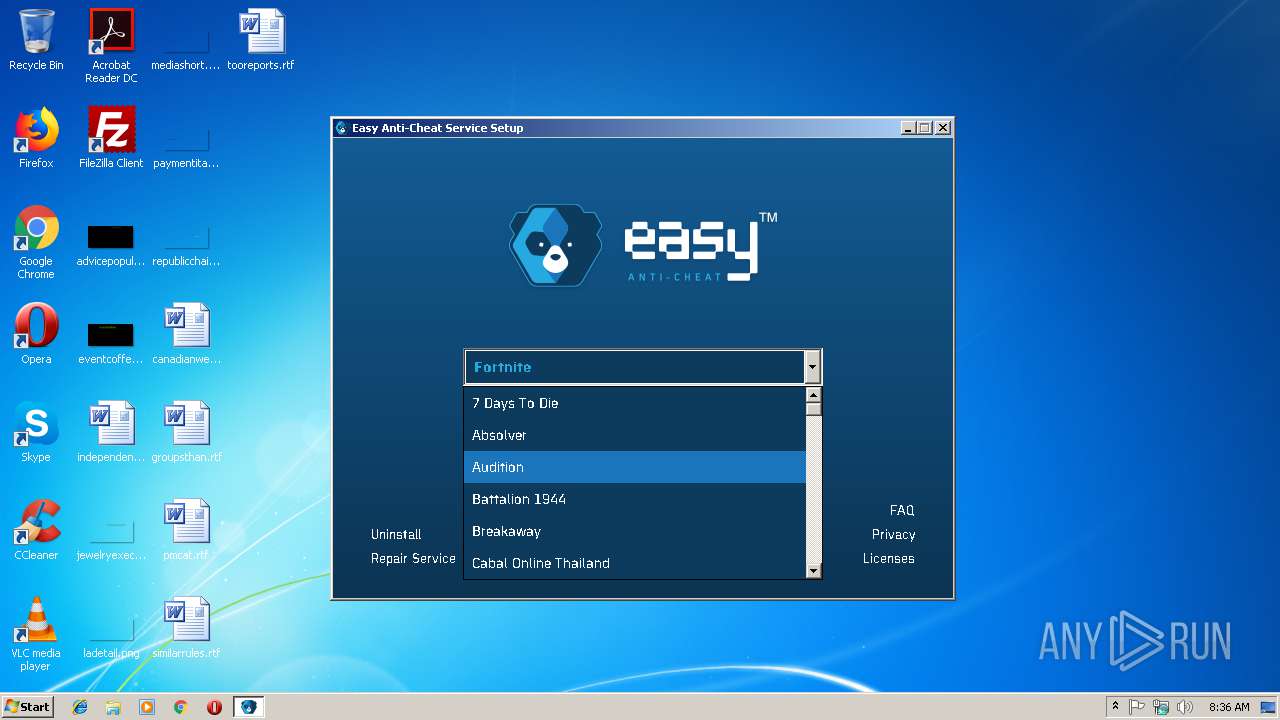Click the Uninstall link
The image size is (1280, 720).
[x=396, y=534]
